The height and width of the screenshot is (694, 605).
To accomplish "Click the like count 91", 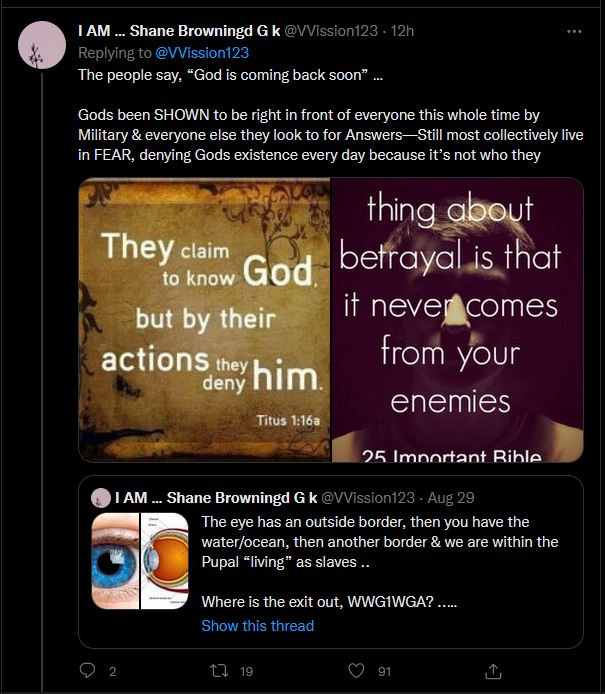I will tap(384, 671).
